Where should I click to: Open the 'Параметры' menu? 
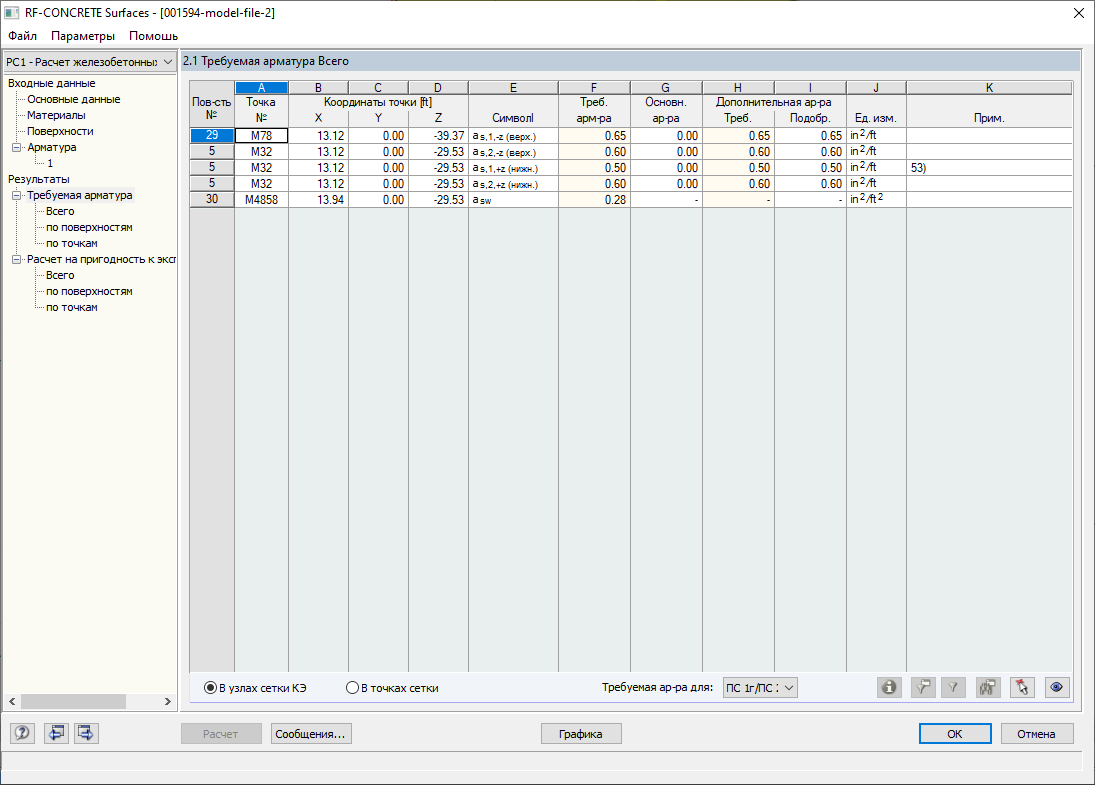(82, 36)
